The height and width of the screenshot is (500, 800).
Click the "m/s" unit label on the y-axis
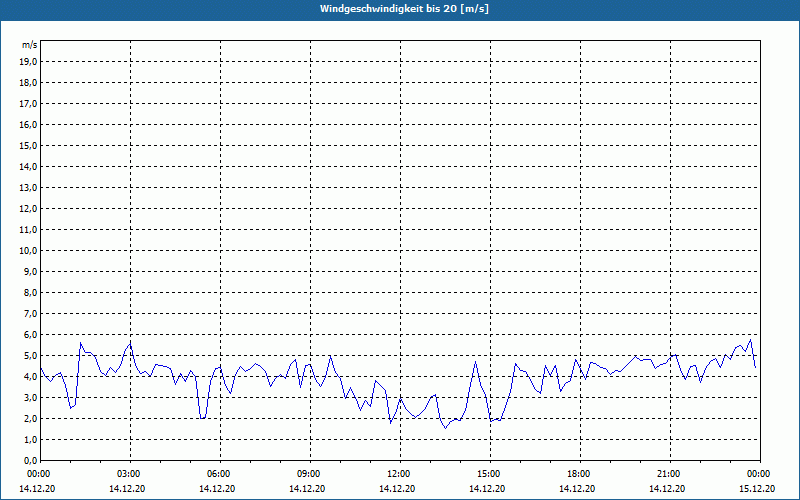(30, 45)
